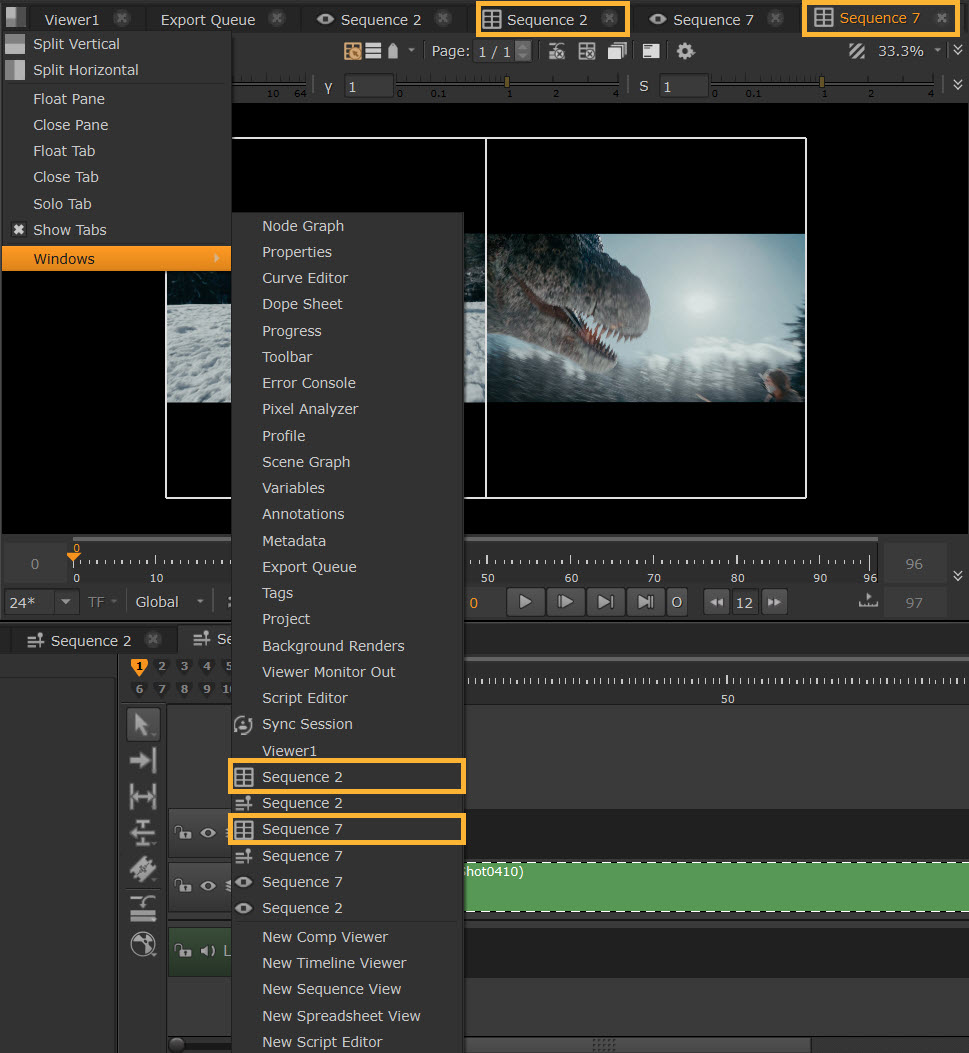Expand the double-chevron beside the 96 frame field
The width and height of the screenshot is (969, 1053).
click(958, 576)
